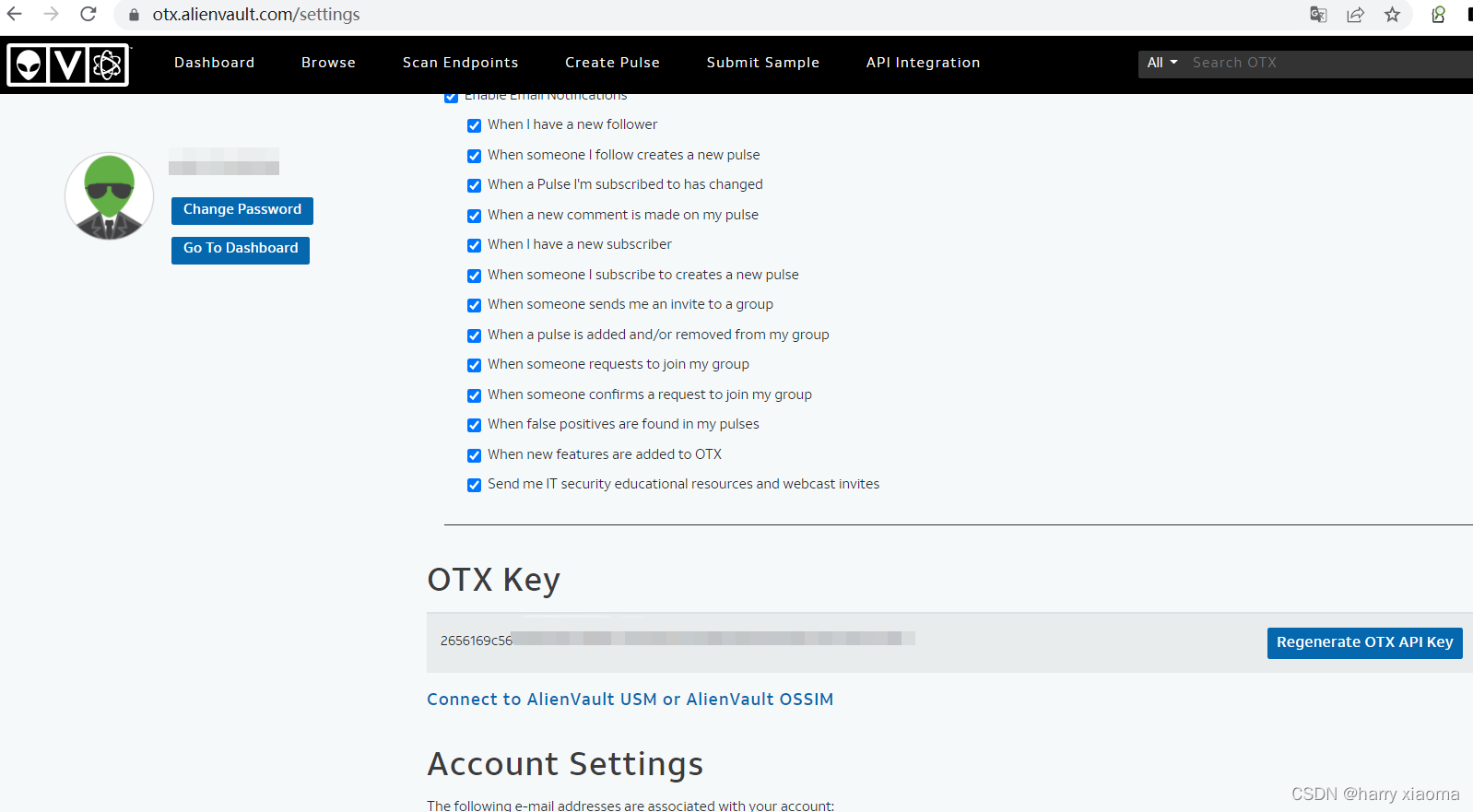Open the green browser extension icon
Screen dimensions: 1473x812
tap(1438, 14)
